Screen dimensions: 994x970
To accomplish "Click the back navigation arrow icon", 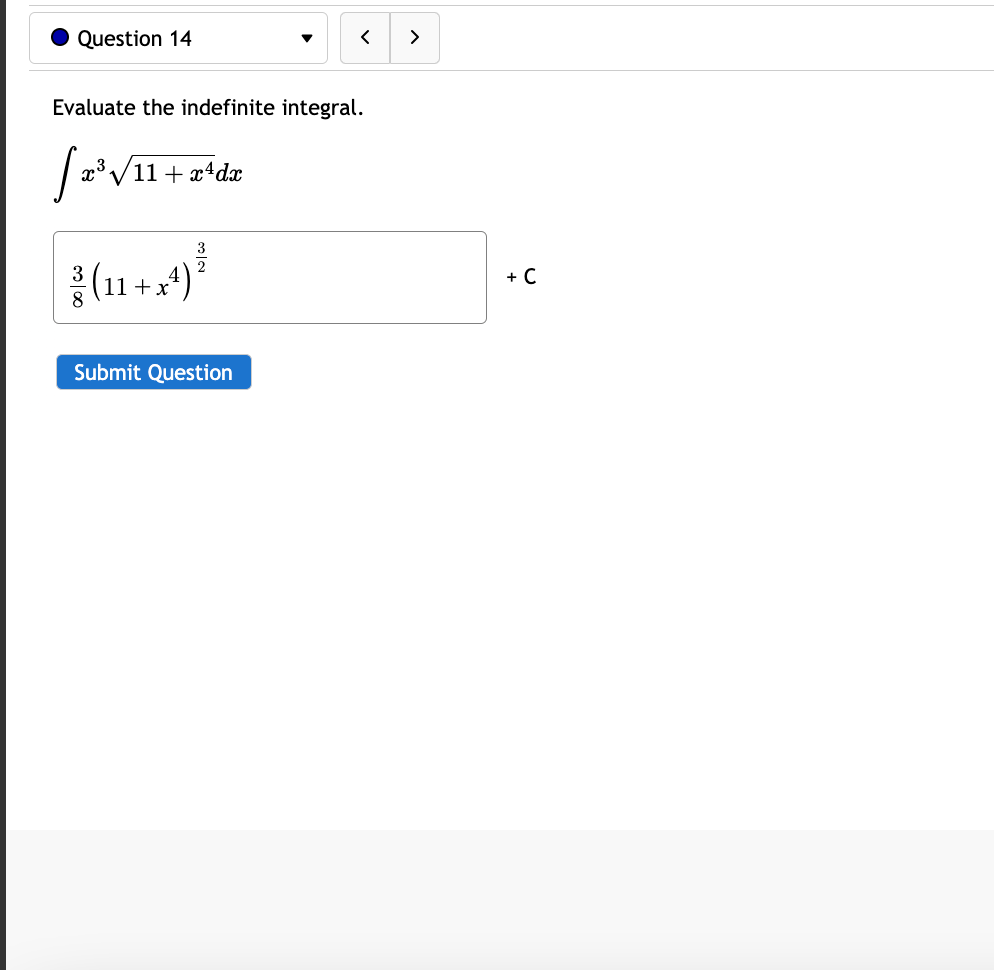I will point(365,37).
